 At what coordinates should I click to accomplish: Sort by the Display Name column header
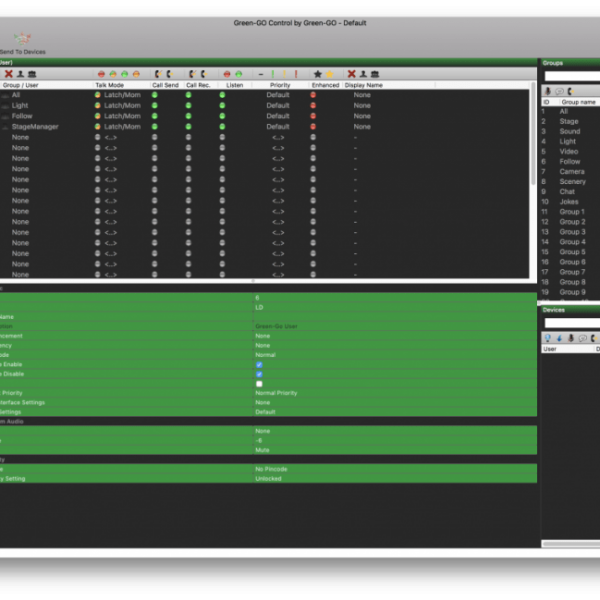tap(364, 85)
